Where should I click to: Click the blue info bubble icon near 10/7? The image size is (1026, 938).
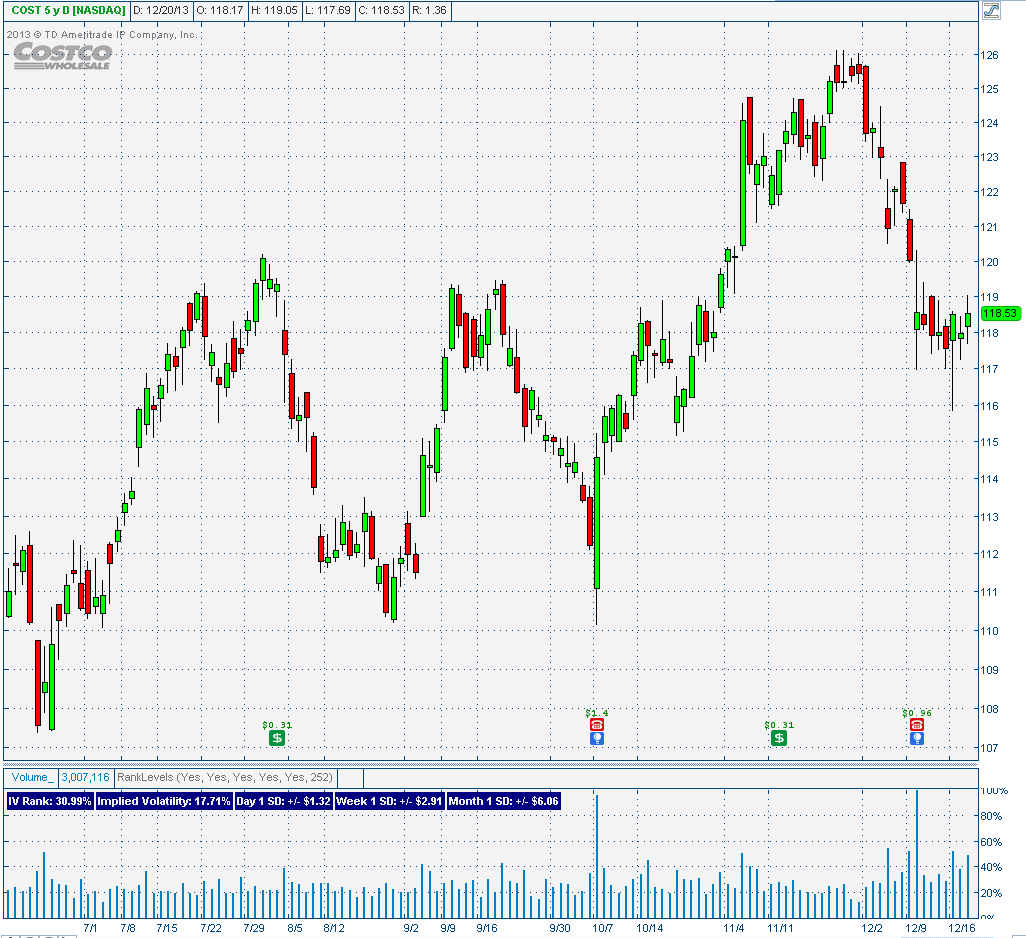point(596,738)
